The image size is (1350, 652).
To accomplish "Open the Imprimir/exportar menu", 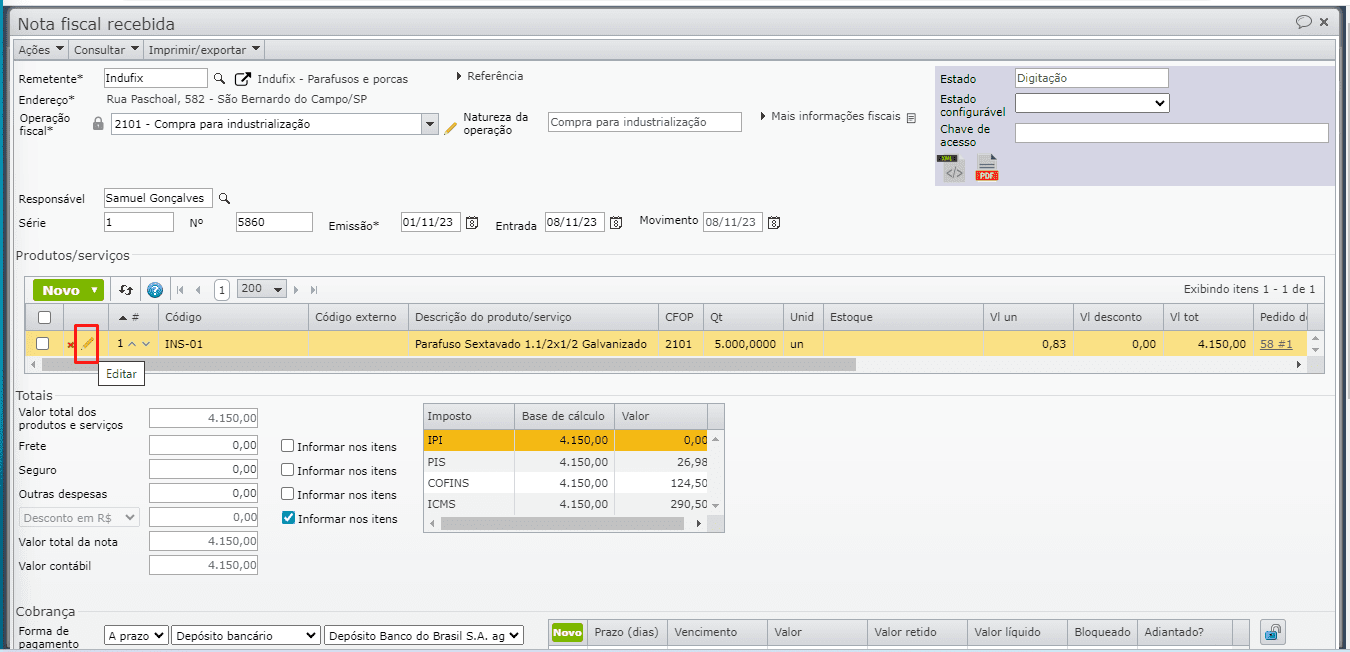I will (x=204, y=49).
